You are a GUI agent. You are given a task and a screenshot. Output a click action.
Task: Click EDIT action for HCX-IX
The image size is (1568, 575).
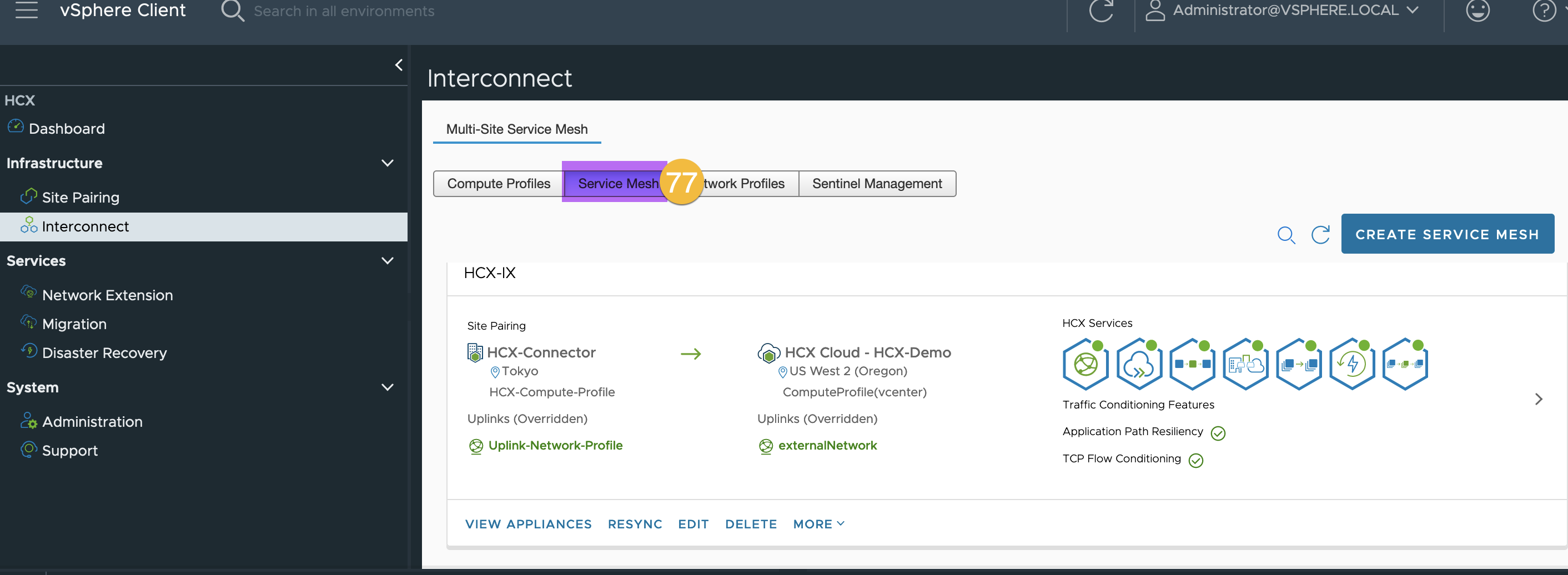(x=693, y=524)
